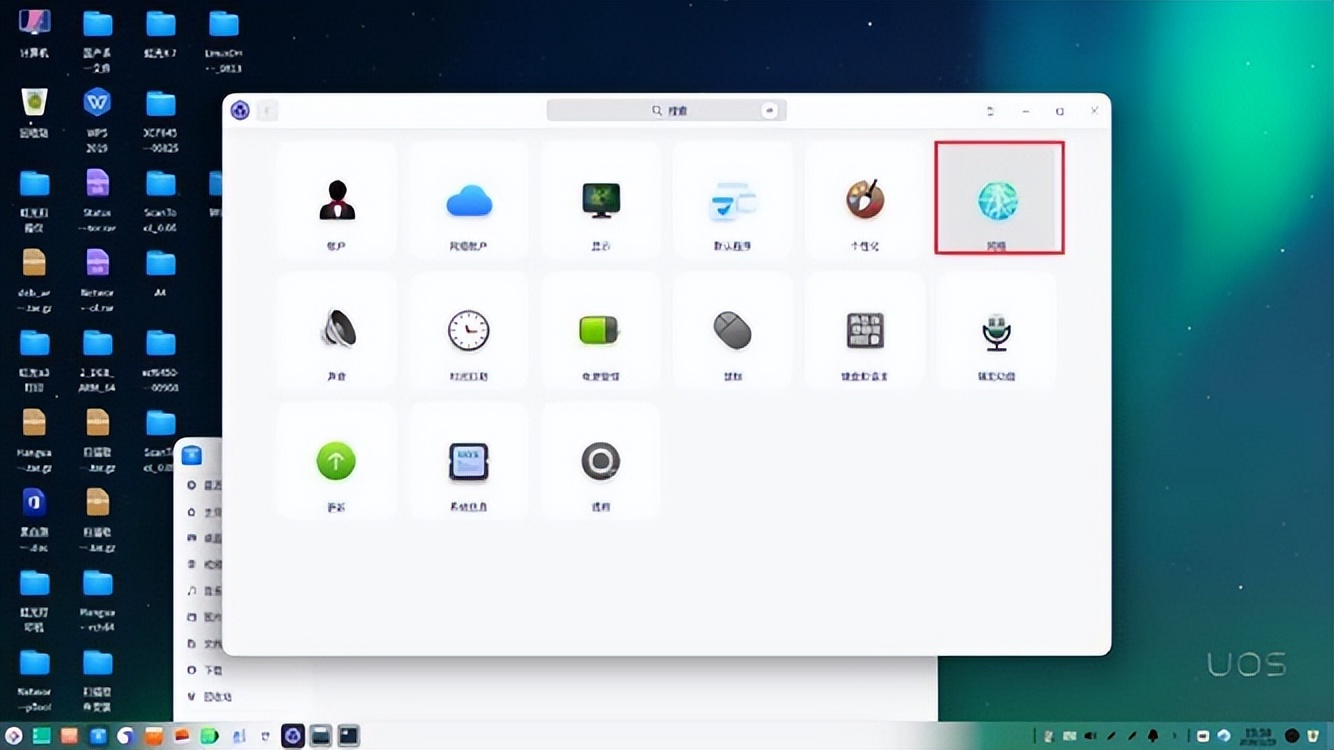Viewport: 1334px width, 750px height.
Task: Select Music in the file manager sidebar
Action: pos(205,591)
